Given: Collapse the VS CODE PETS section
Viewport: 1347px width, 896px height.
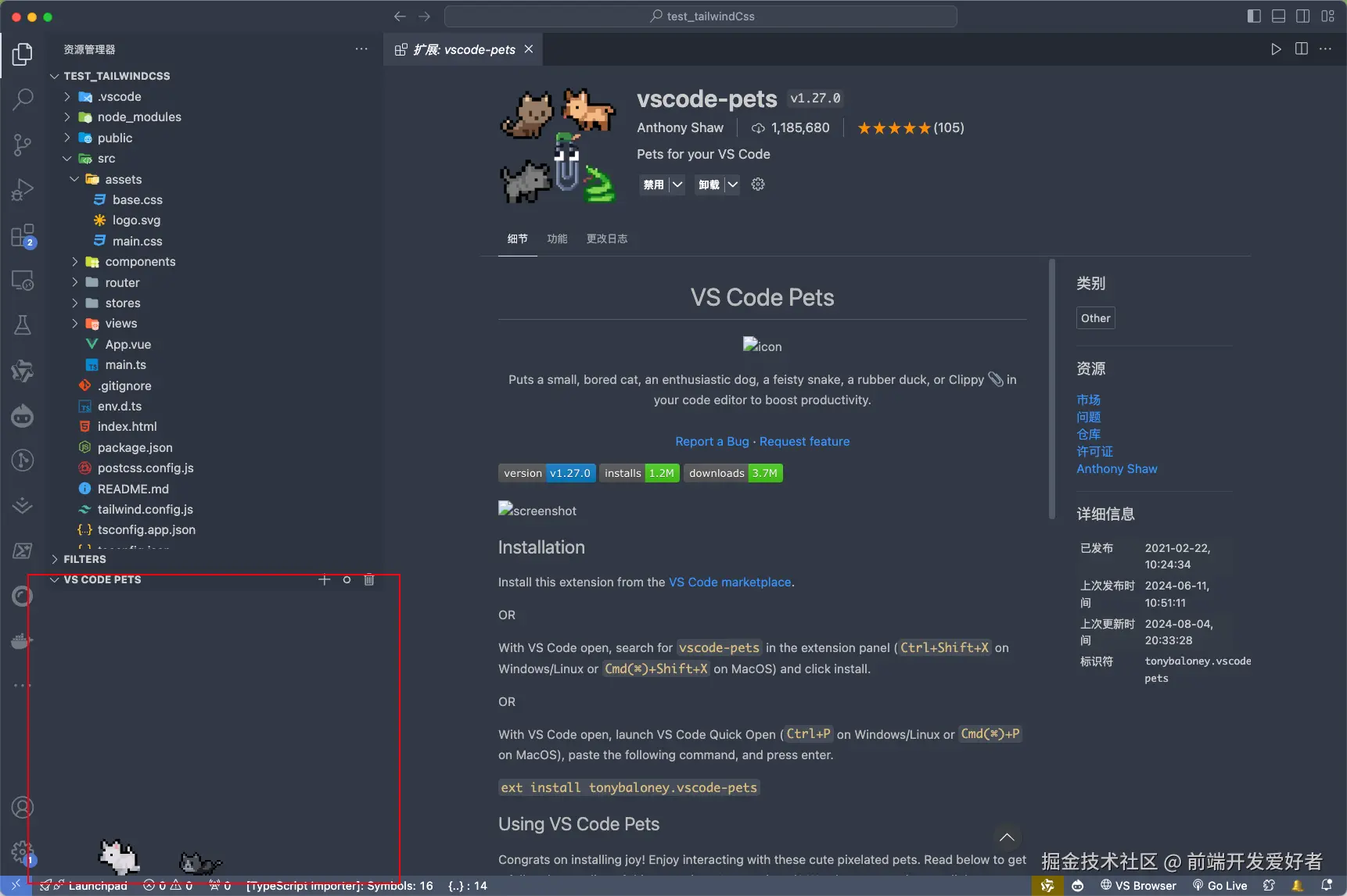Looking at the screenshot, I should point(102,579).
